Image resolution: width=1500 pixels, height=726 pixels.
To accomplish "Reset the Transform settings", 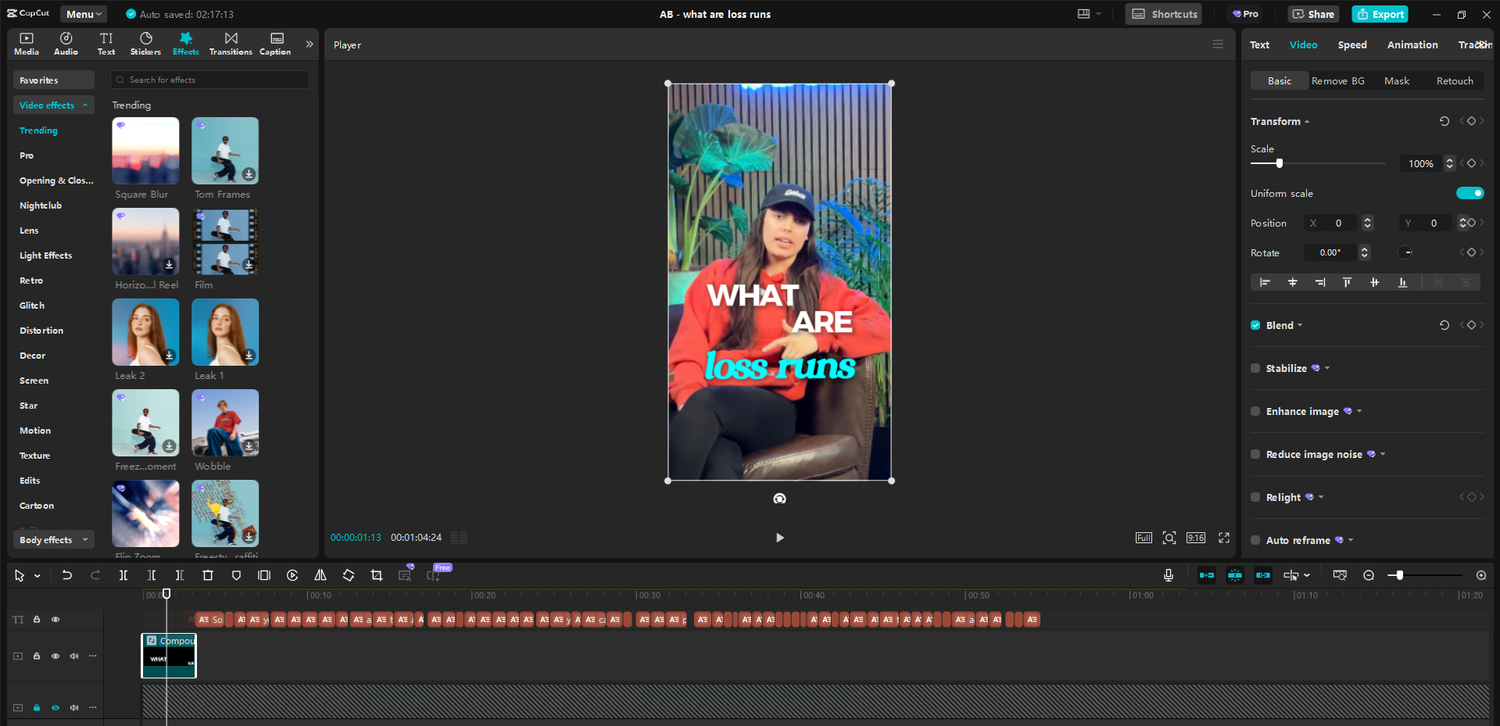I will [x=1444, y=121].
